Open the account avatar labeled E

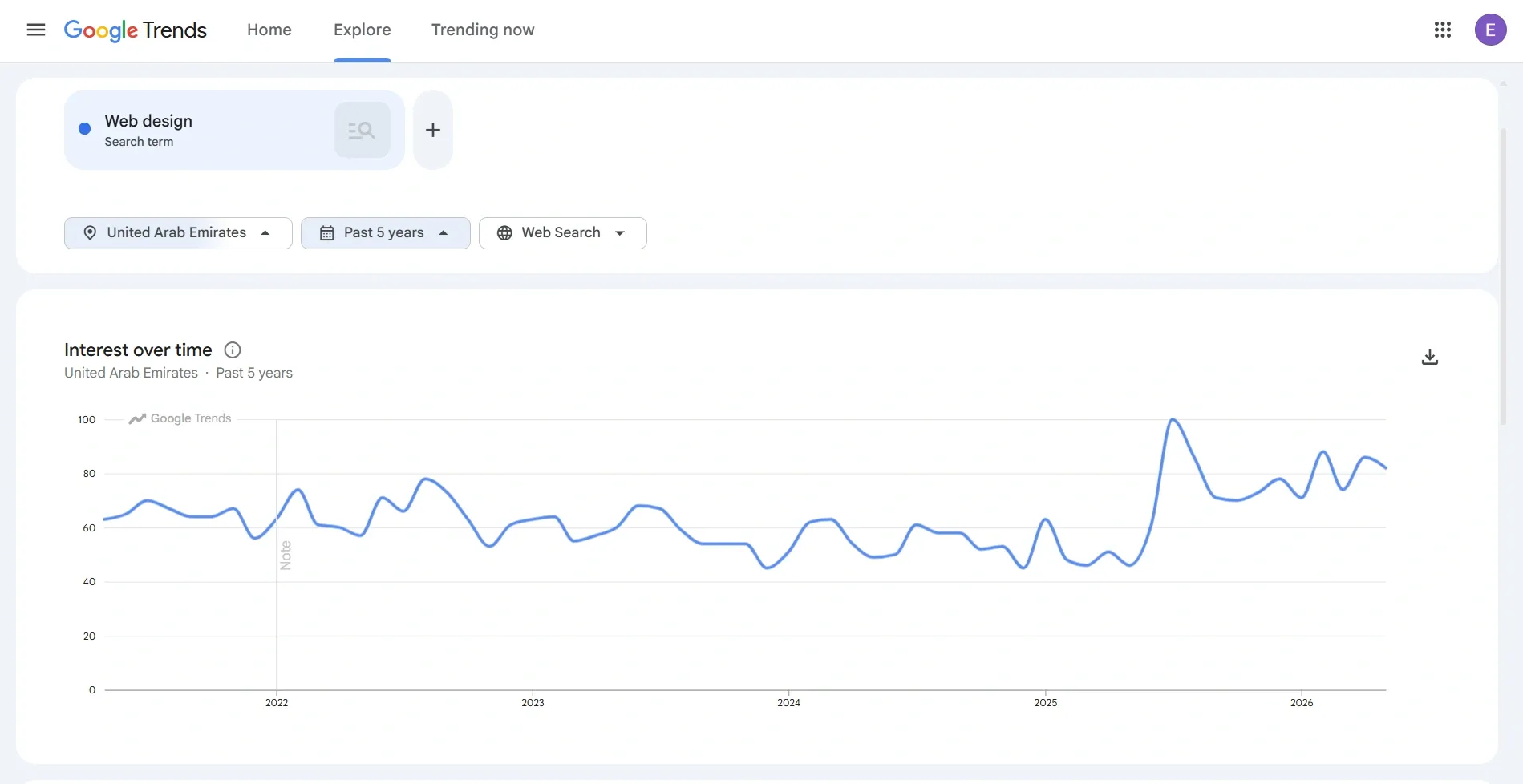1490,30
